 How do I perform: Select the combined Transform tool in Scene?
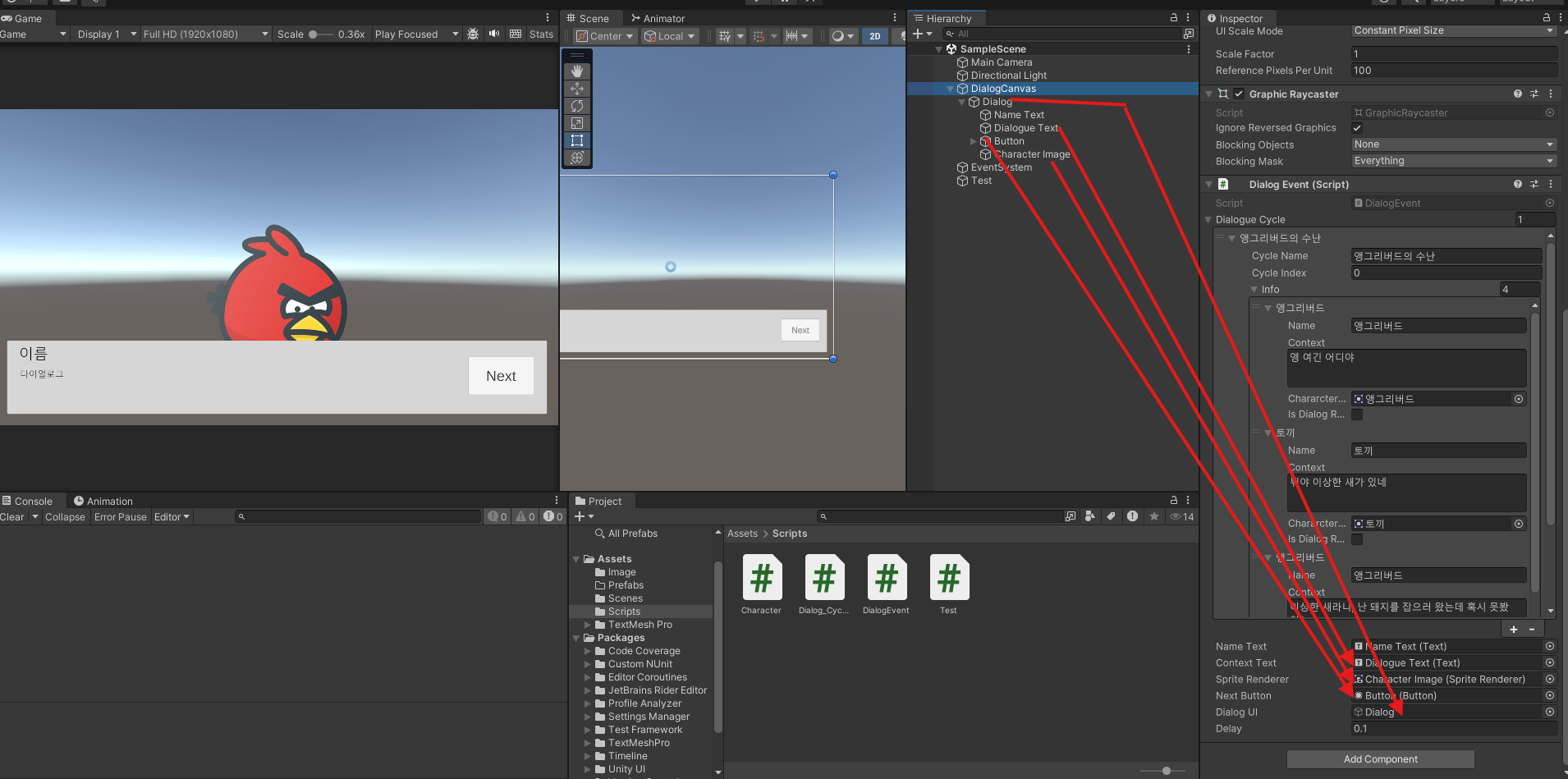tap(577, 158)
